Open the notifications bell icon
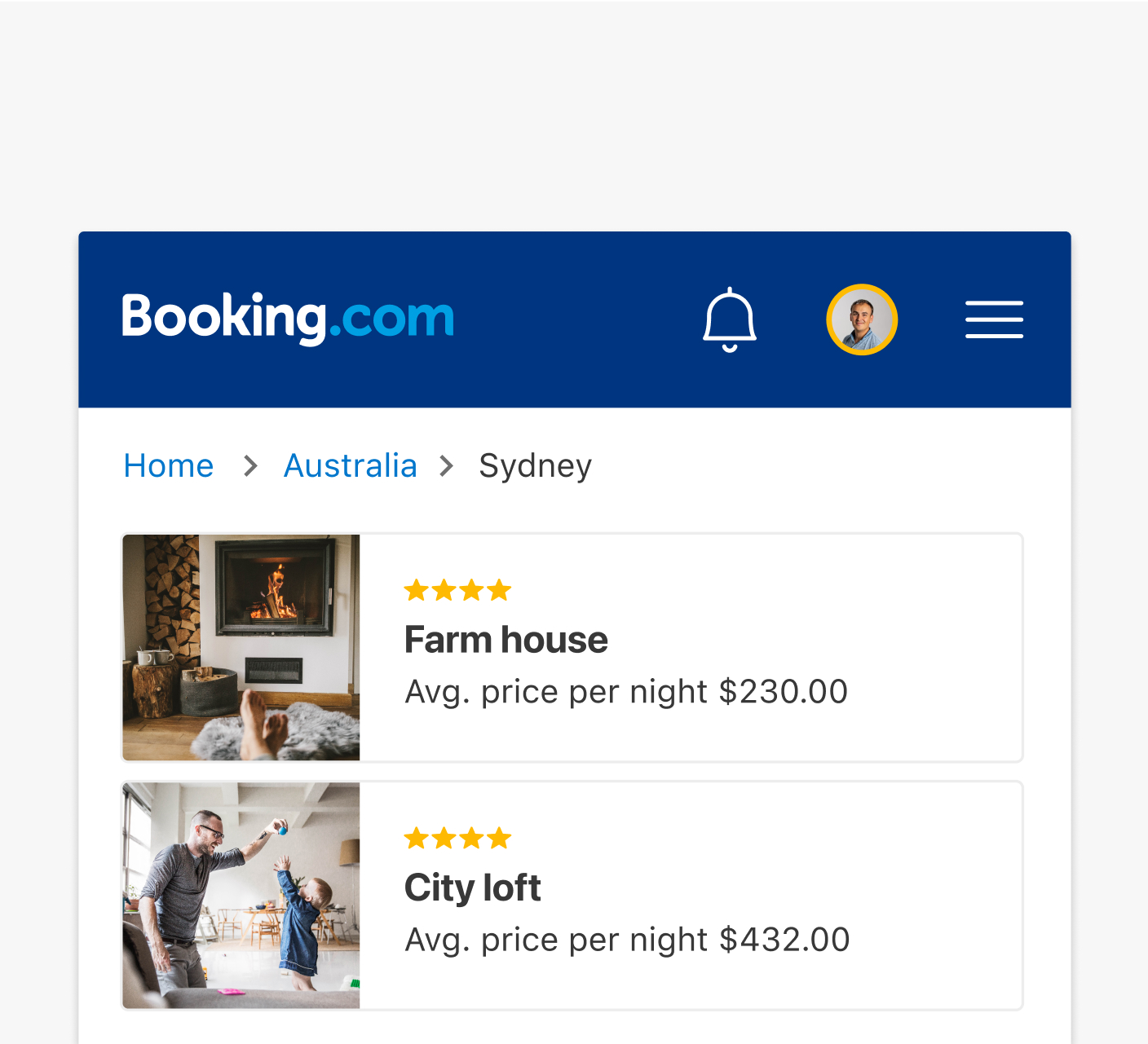This screenshot has width=1148, height=1044. (x=730, y=319)
